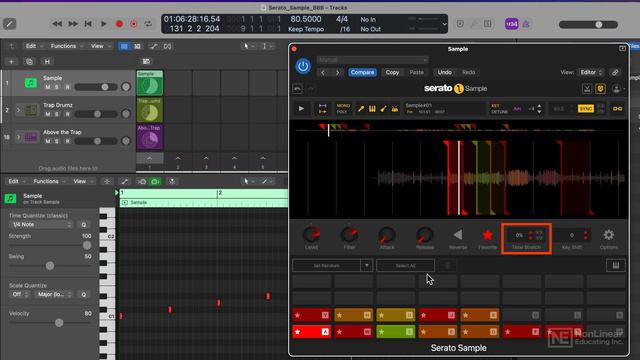Viewport: 640px width, 360px height.
Task: Click the solid red record button
Action: tap(119, 24)
